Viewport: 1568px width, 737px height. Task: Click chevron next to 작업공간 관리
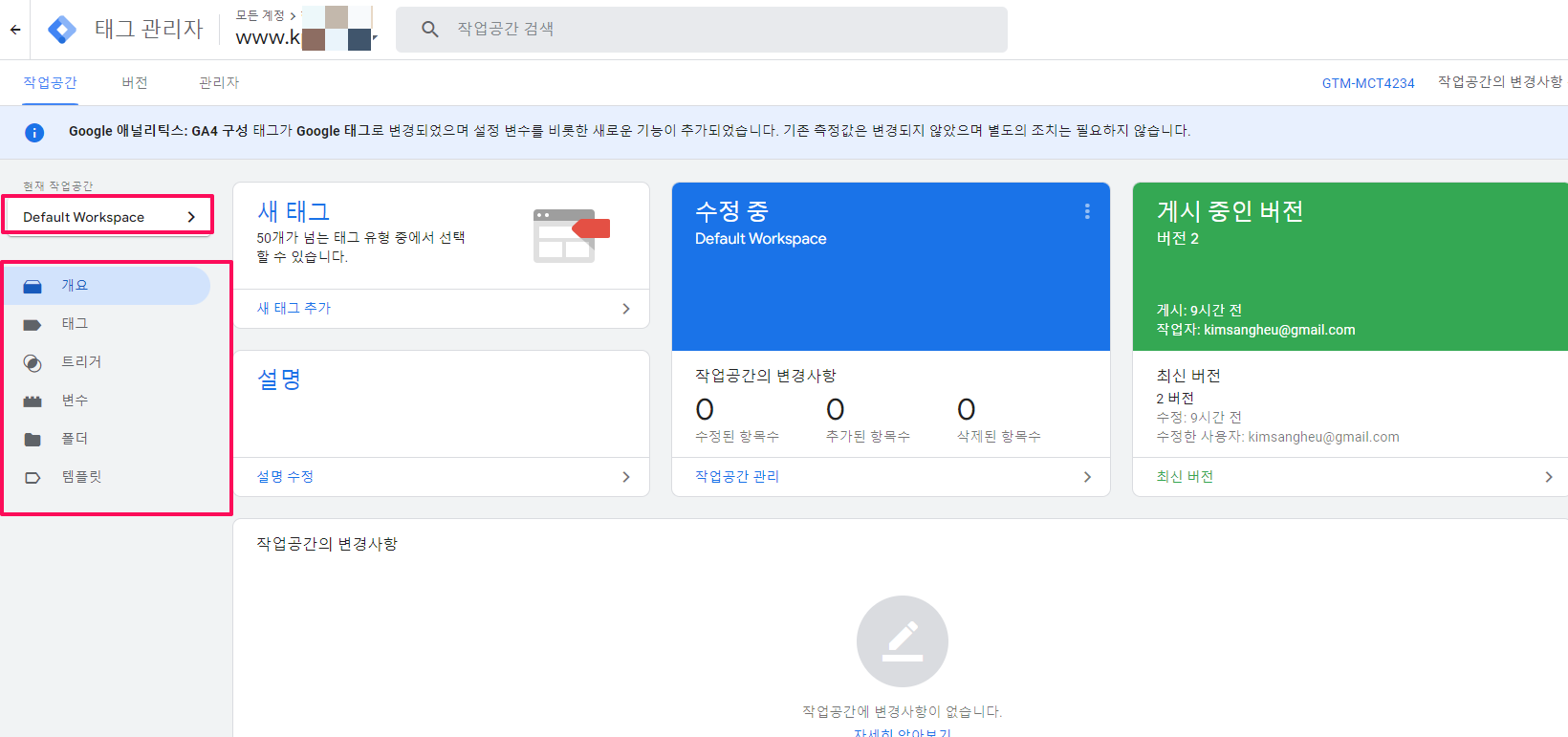(x=1087, y=477)
